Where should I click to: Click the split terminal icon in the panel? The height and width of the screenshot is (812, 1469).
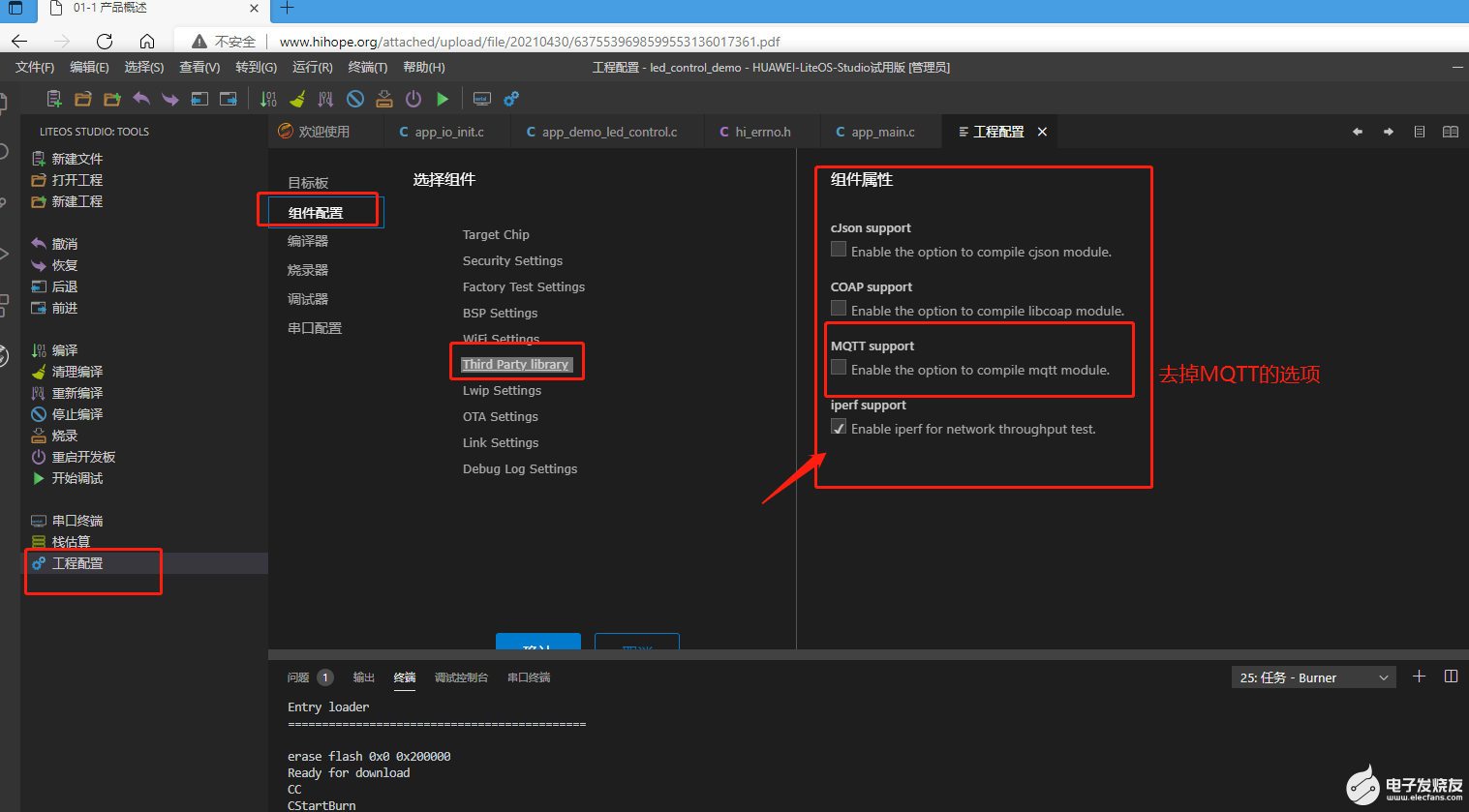(1451, 677)
